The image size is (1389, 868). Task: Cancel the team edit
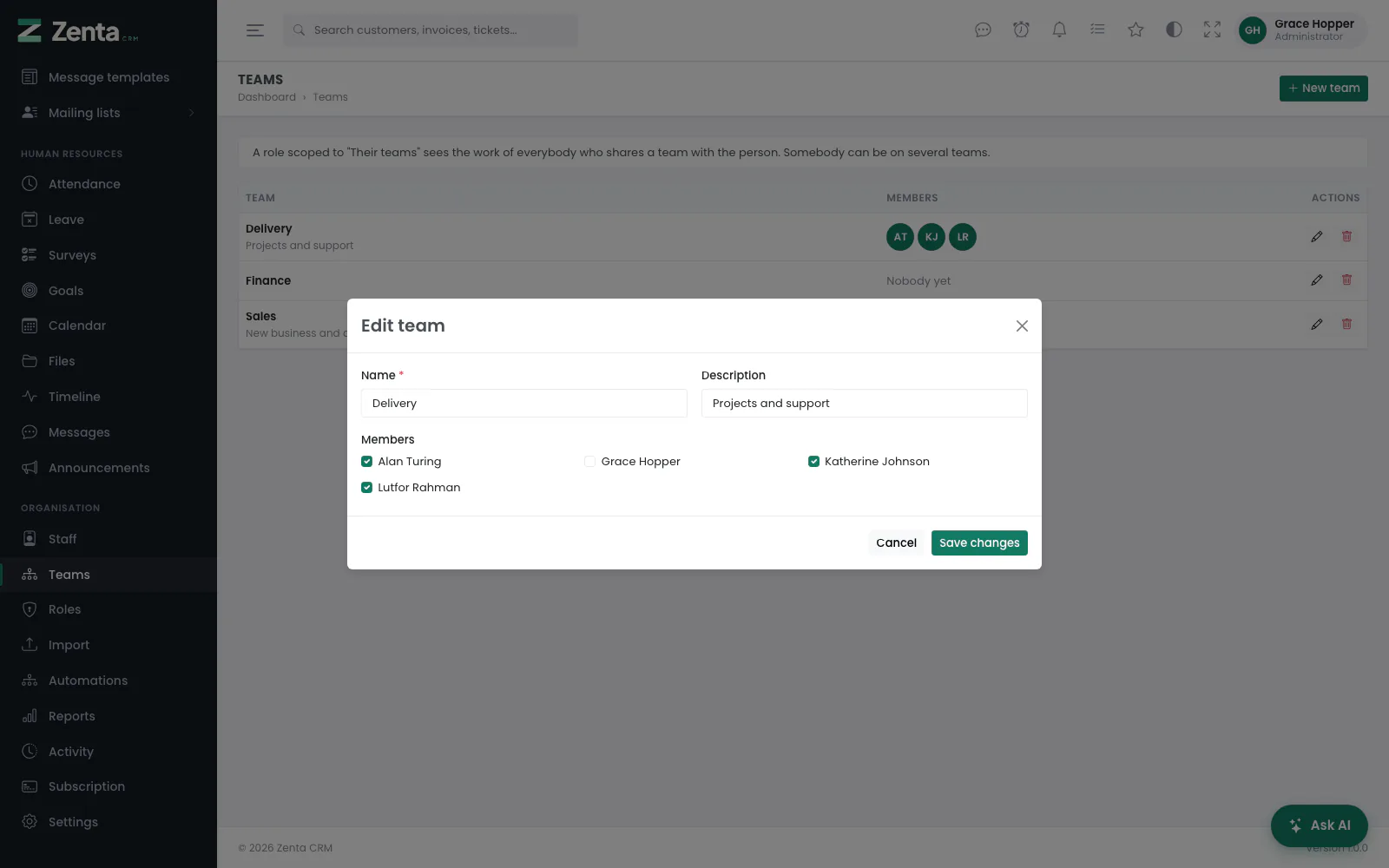pos(896,542)
